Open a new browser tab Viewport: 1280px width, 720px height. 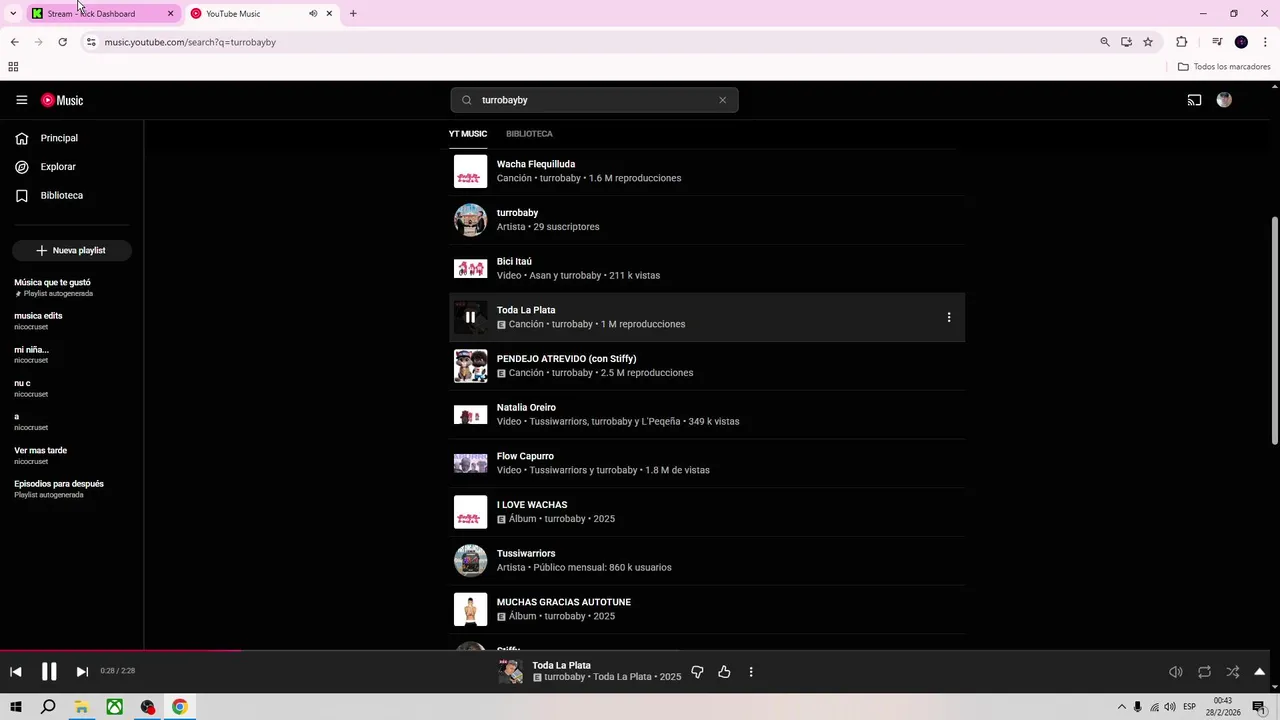click(x=353, y=14)
